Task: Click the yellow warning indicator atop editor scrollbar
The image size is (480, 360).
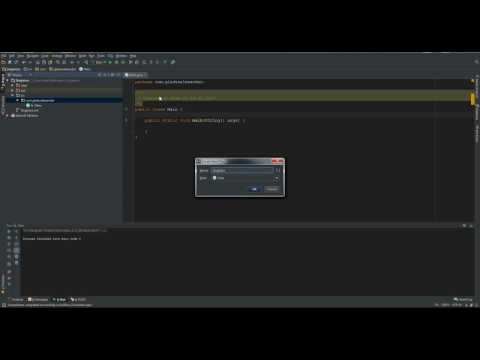Action: [x=472, y=82]
